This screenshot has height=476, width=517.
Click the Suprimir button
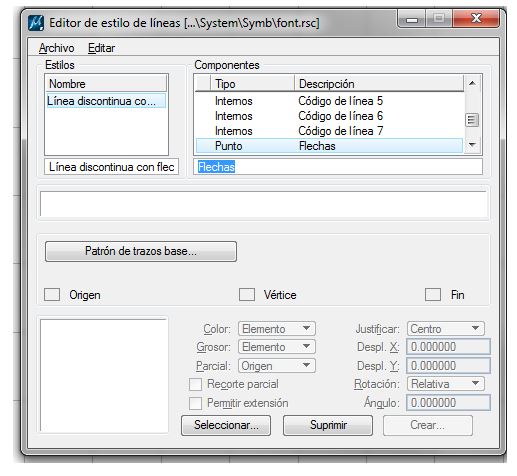point(328,425)
